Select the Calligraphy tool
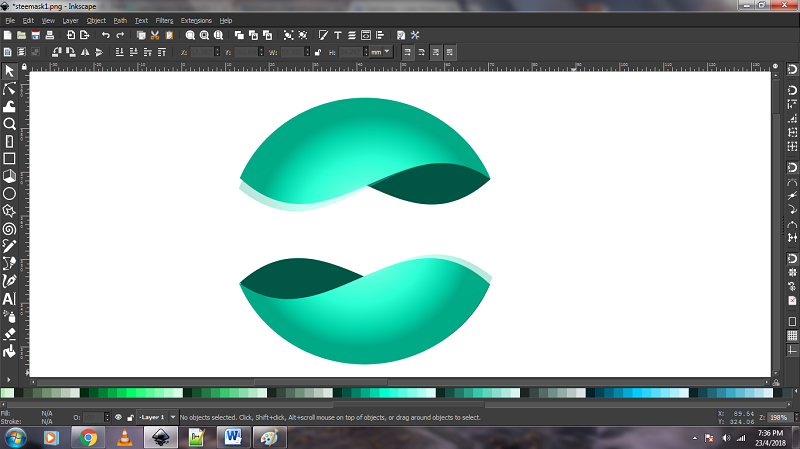This screenshot has width=800, height=449. click(x=9, y=281)
